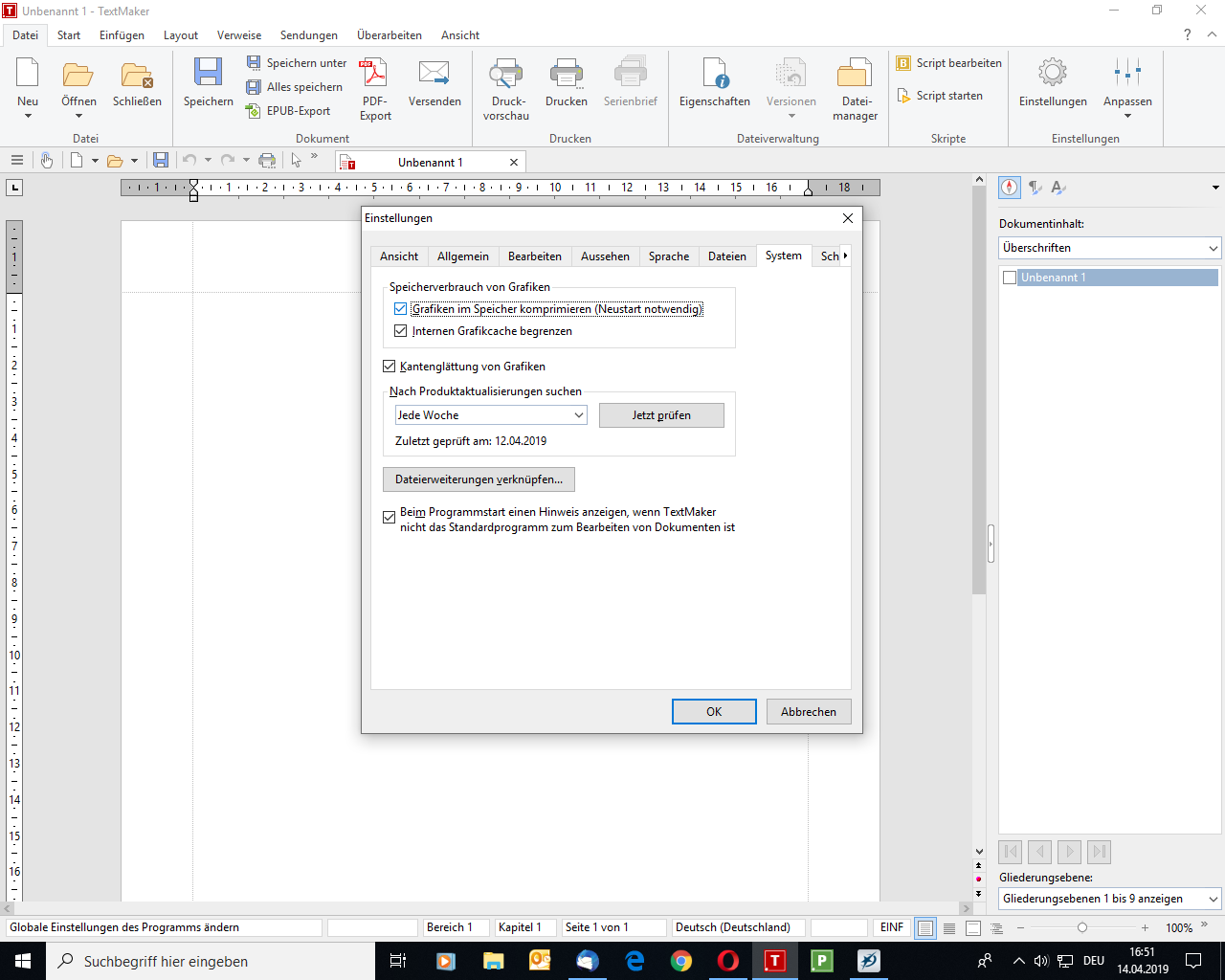Click Alles speichern in ribbon

295,86
